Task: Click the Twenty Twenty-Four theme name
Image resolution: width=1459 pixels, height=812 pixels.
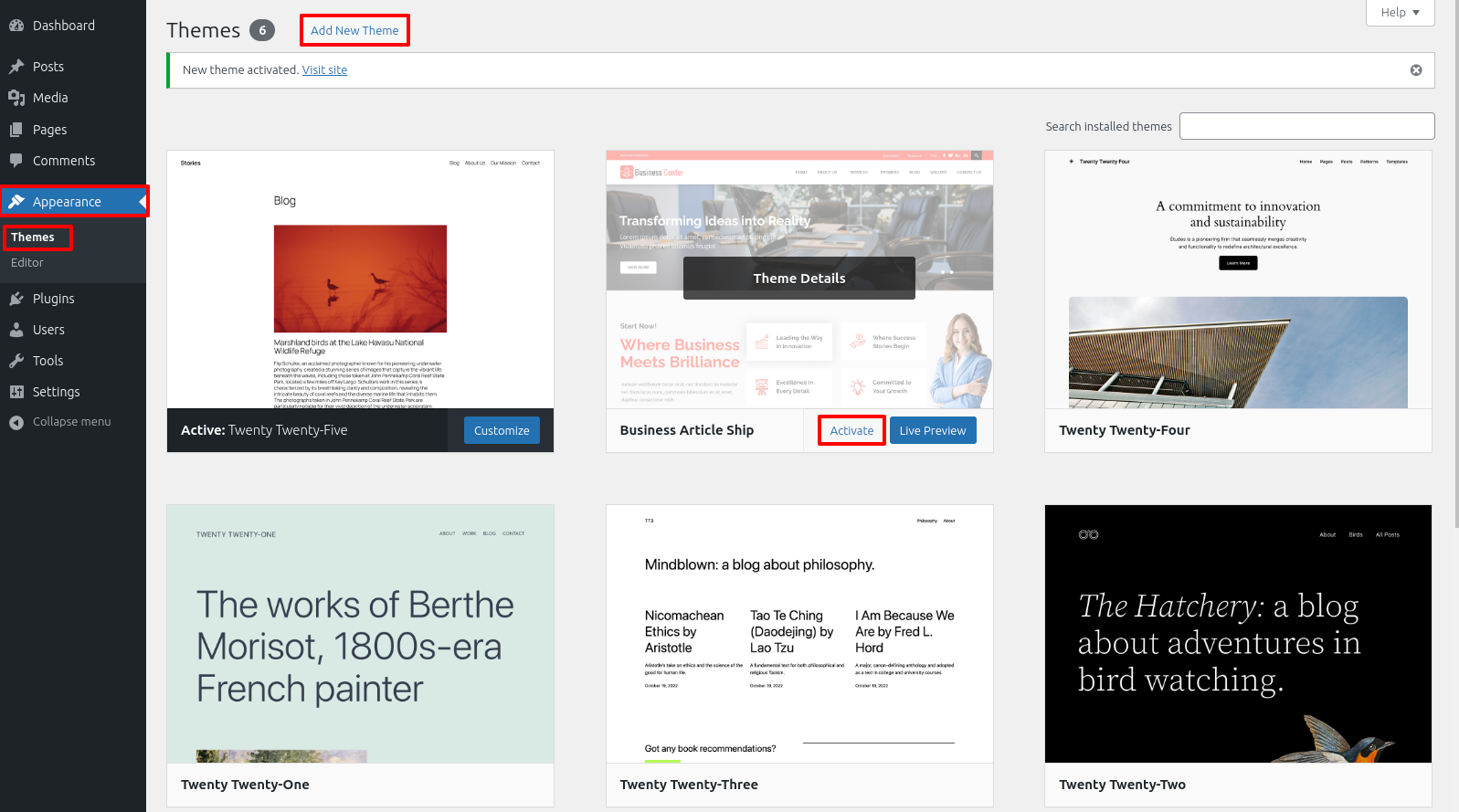Action: coord(1125,430)
